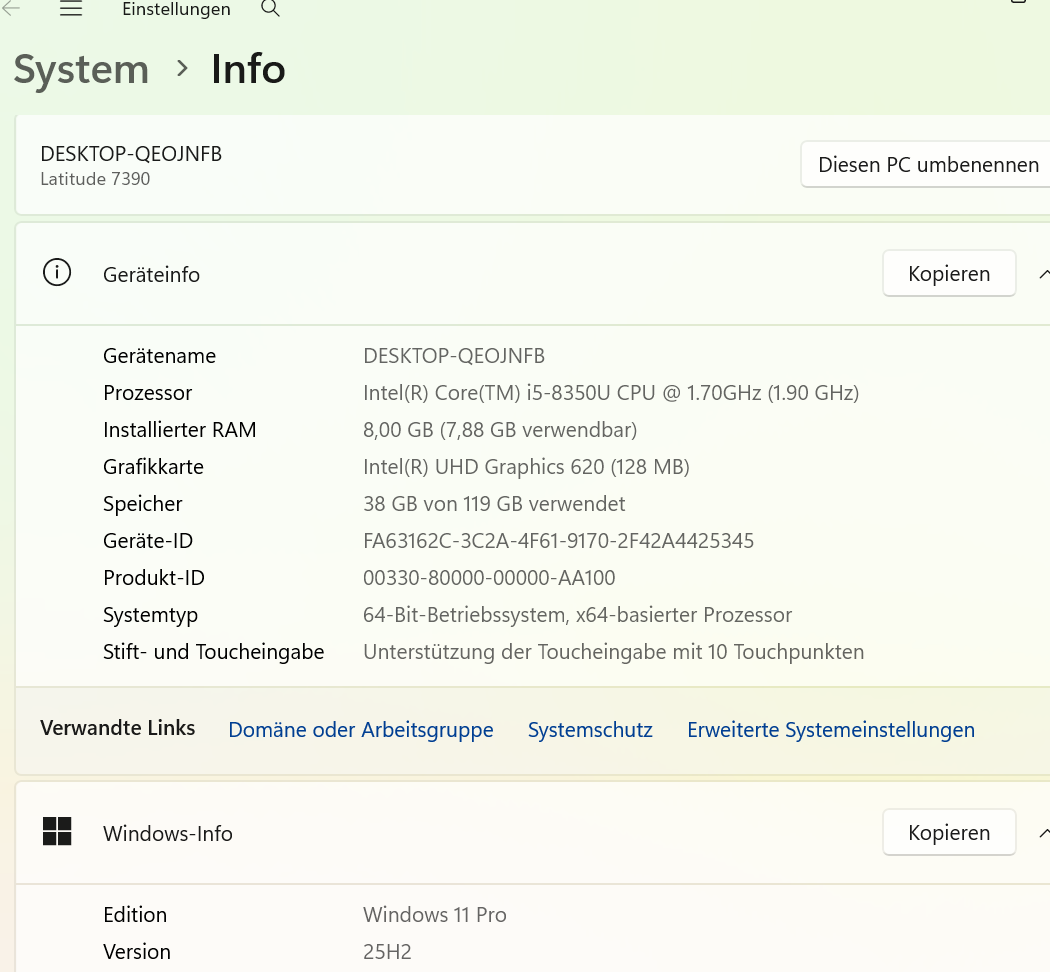Collapse the Geräteinfo section chevron

point(1043,274)
